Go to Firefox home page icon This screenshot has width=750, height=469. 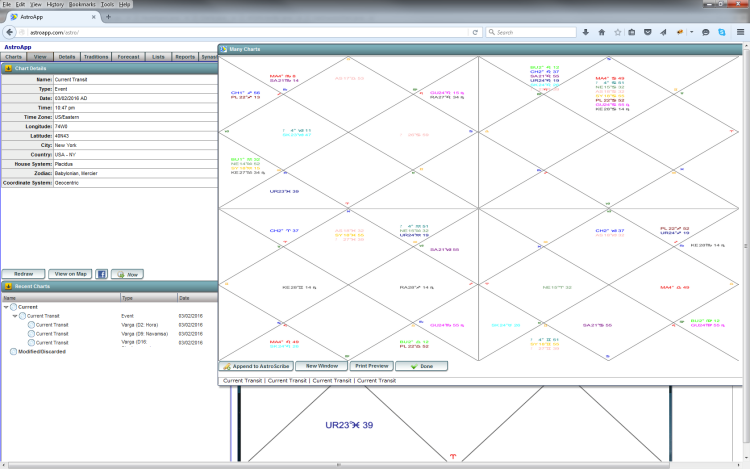[602, 32]
